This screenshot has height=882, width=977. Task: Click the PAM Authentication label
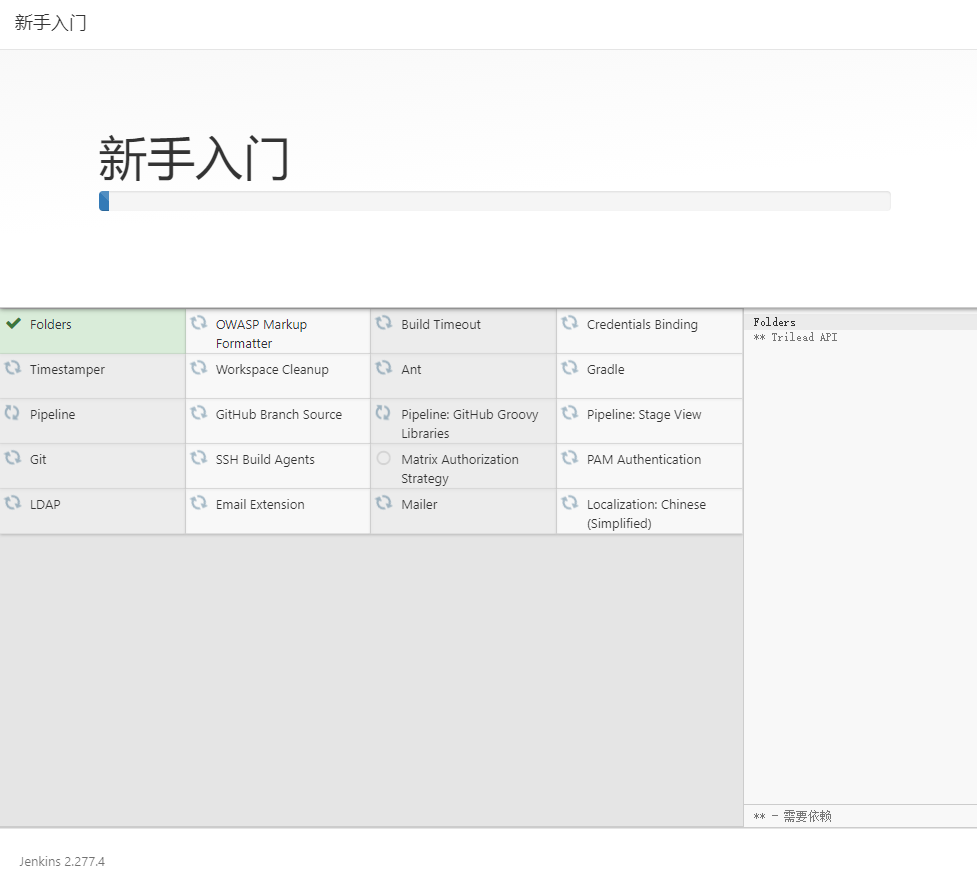pyautogui.click(x=644, y=460)
